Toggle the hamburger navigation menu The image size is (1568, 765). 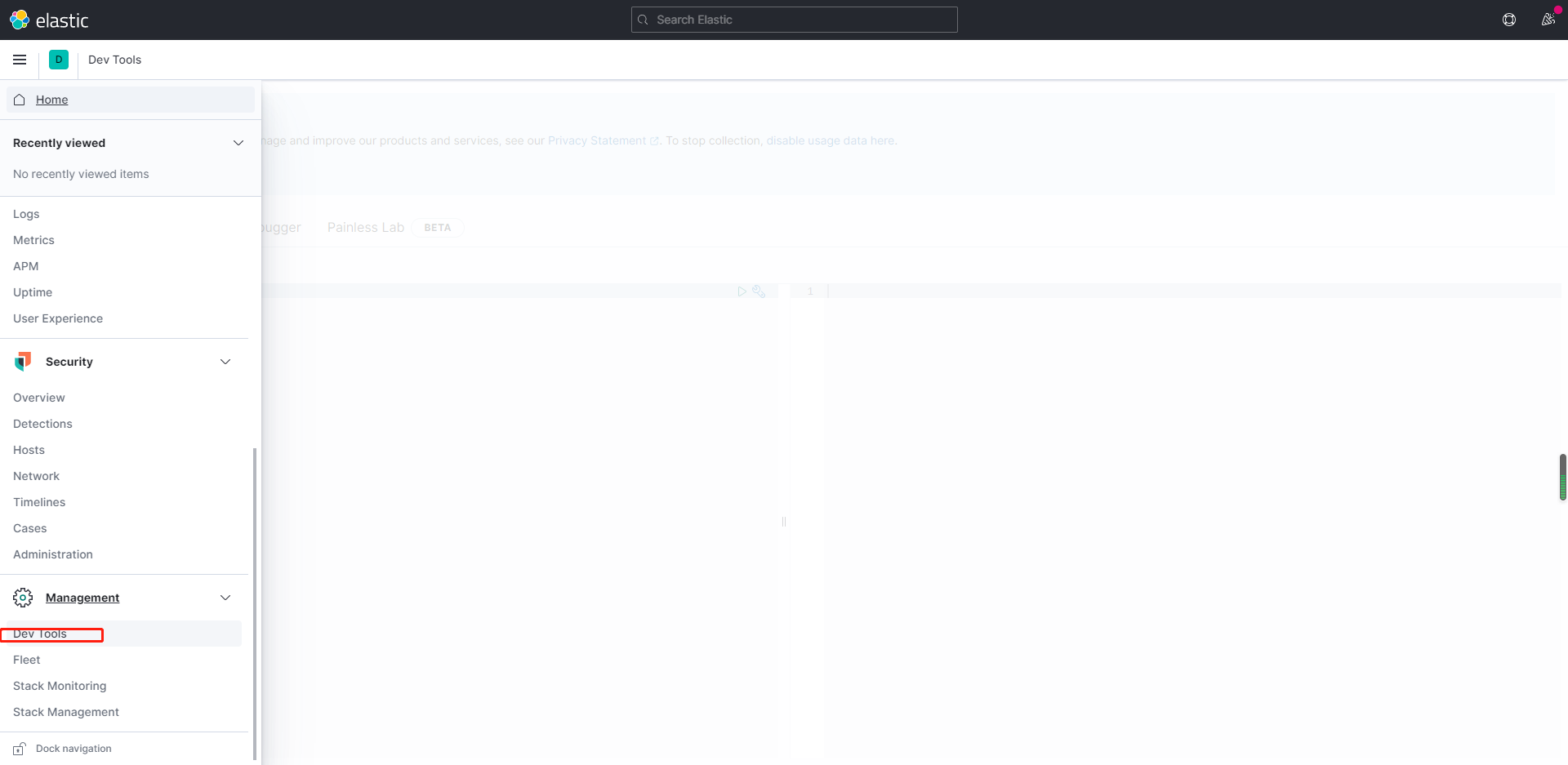[x=20, y=60]
